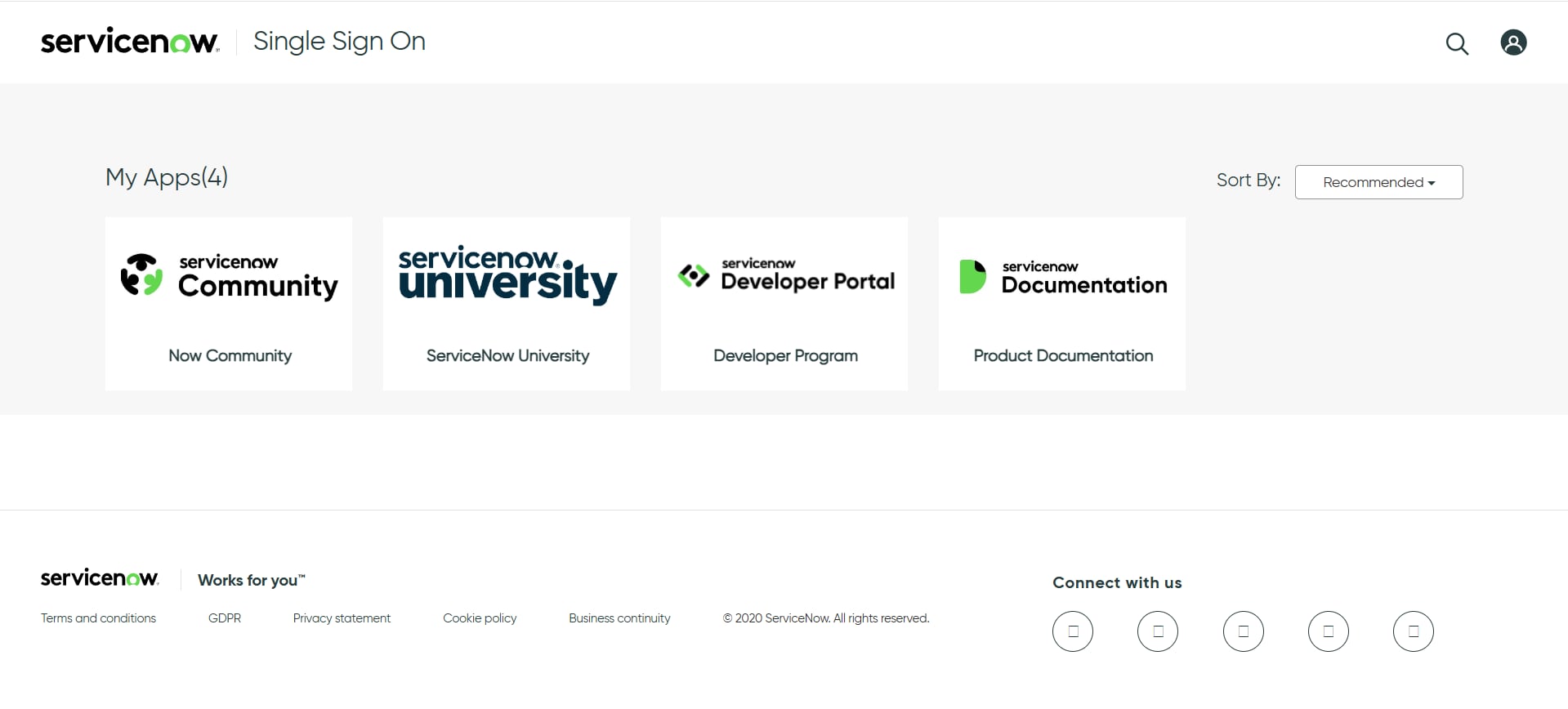Viewport: 1568px width, 709px height.
Task: Open the Product Documentation app label
Action: [1063, 356]
